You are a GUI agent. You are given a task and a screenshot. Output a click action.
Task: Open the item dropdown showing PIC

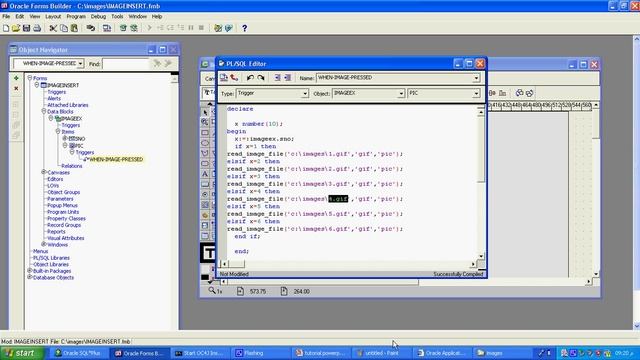[476, 93]
